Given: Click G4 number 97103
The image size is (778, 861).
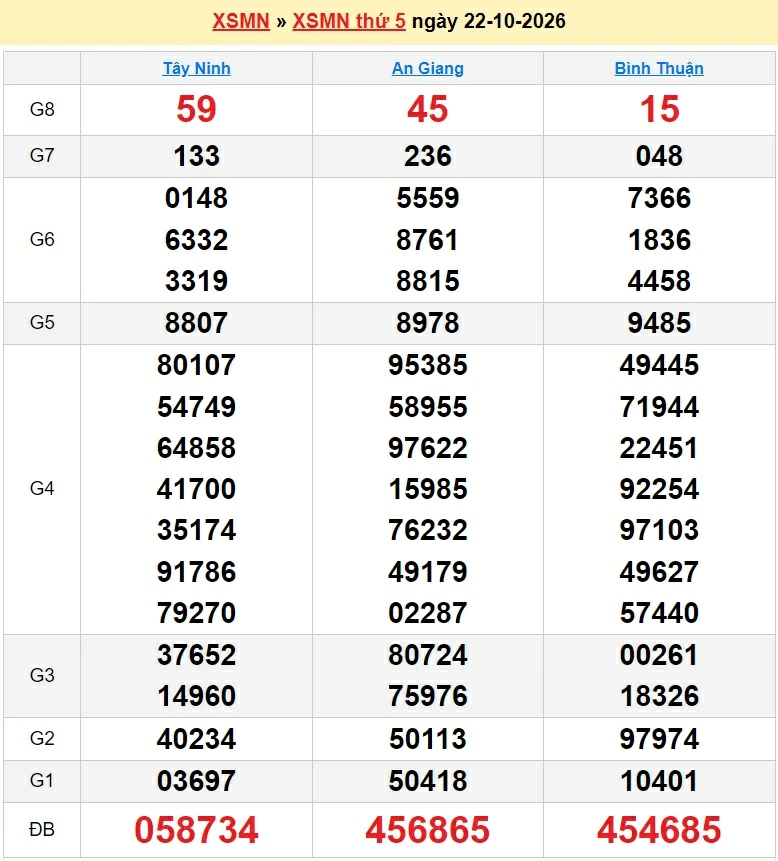Looking at the screenshot, I should 659,530.
